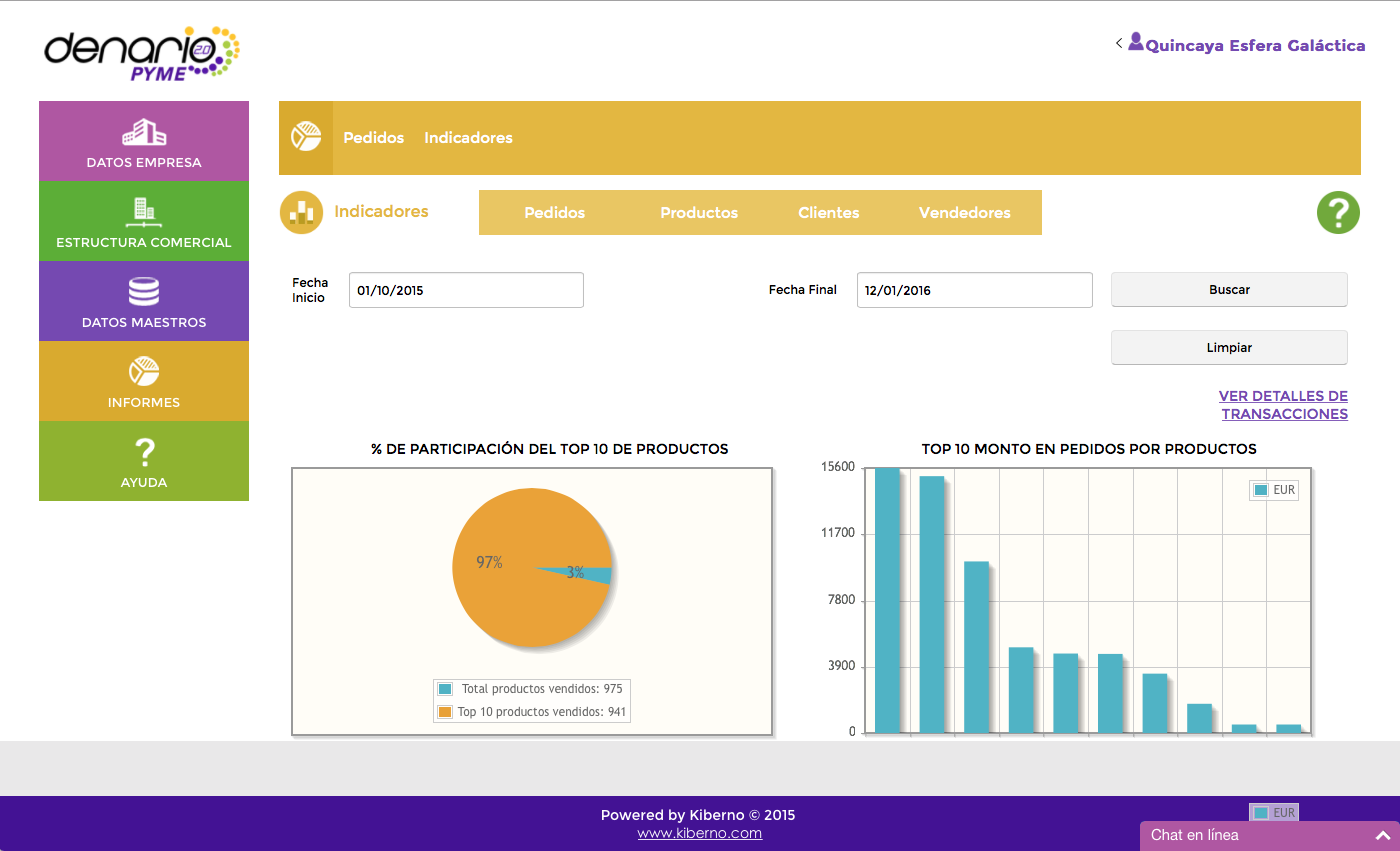The width and height of the screenshot is (1400, 851).
Task: Open the VER DETALLES DE TRANSACCIONES link
Action: coord(1284,404)
